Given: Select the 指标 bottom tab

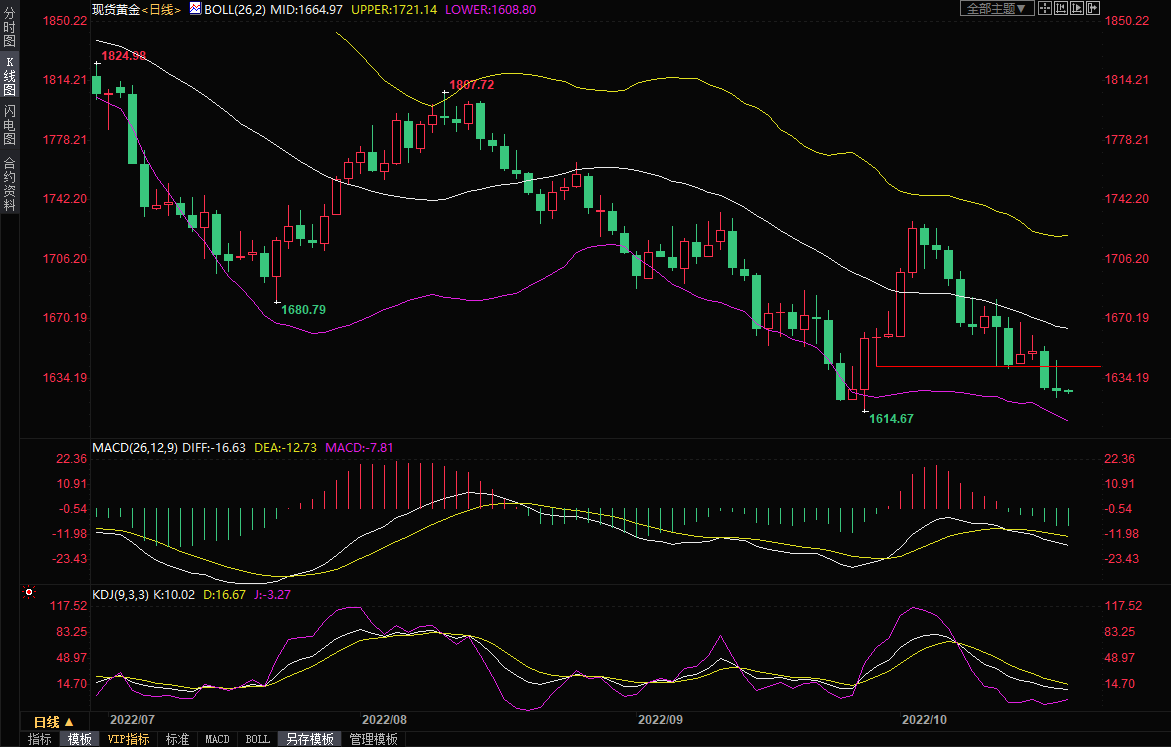Looking at the screenshot, I should point(40,739).
